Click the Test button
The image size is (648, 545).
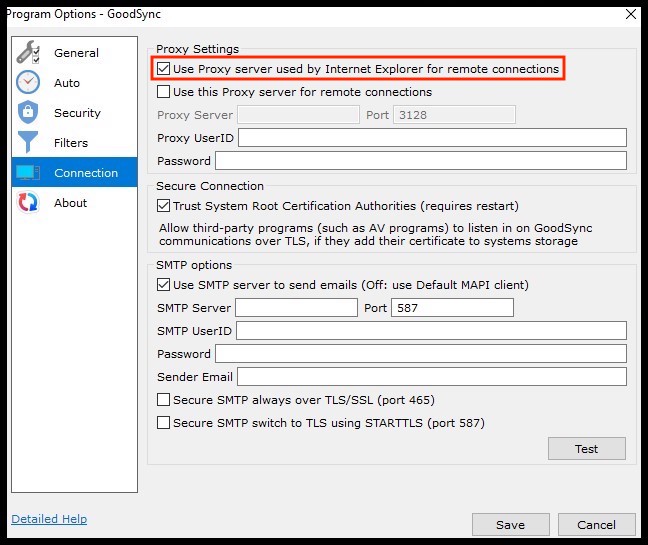586,448
